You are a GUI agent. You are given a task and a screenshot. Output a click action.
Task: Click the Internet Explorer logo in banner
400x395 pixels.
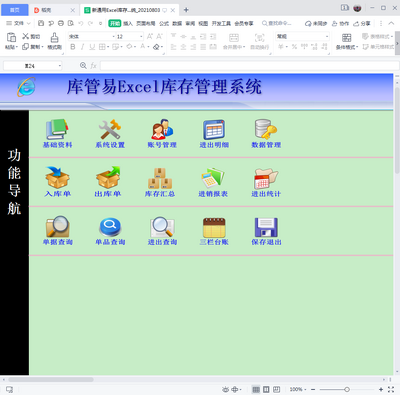pos(26,87)
